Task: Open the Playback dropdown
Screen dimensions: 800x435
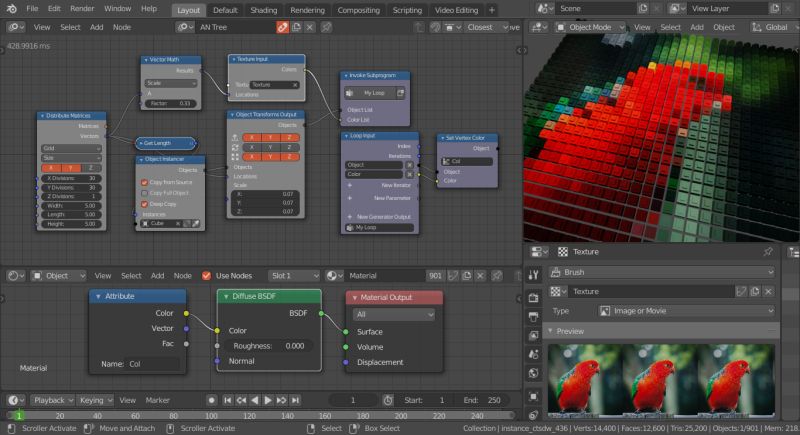Action: pyautogui.click(x=53, y=400)
